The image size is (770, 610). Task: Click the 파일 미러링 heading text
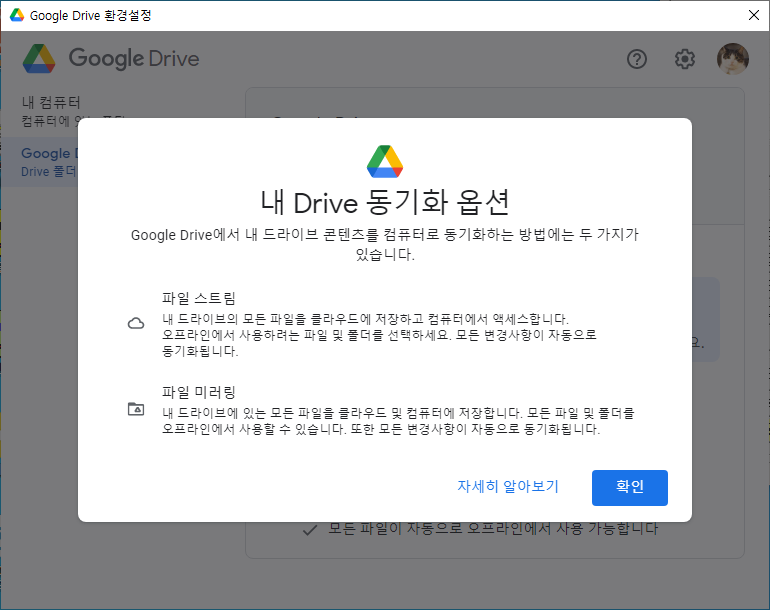pyautogui.click(x=199, y=392)
